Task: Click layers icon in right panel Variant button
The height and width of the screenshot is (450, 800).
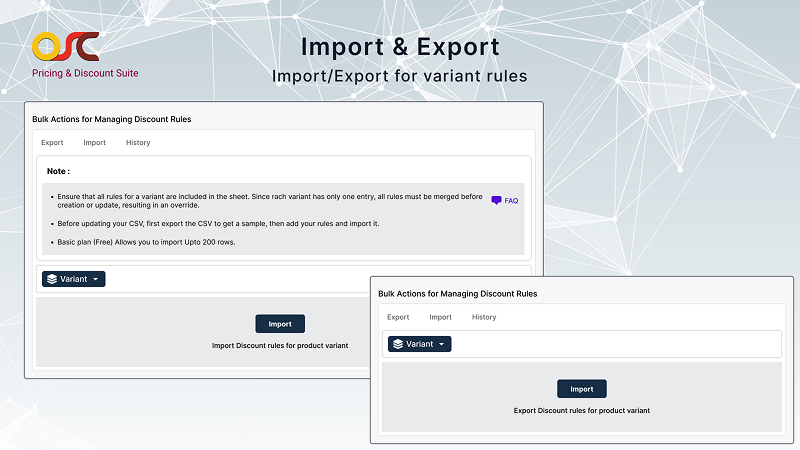Action: [397, 344]
